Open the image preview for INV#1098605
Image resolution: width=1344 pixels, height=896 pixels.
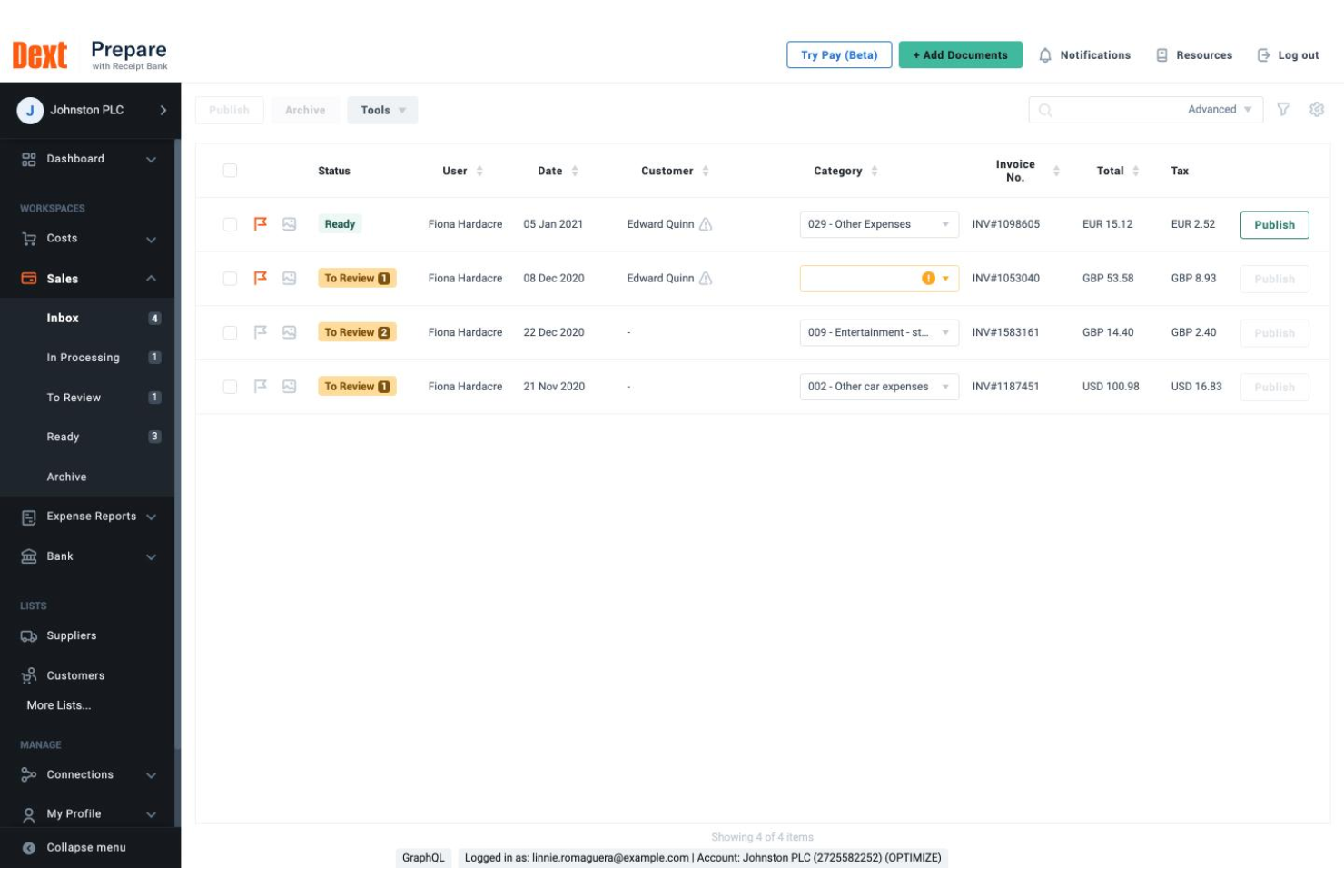pyautogui.click(x=289, y=224)
